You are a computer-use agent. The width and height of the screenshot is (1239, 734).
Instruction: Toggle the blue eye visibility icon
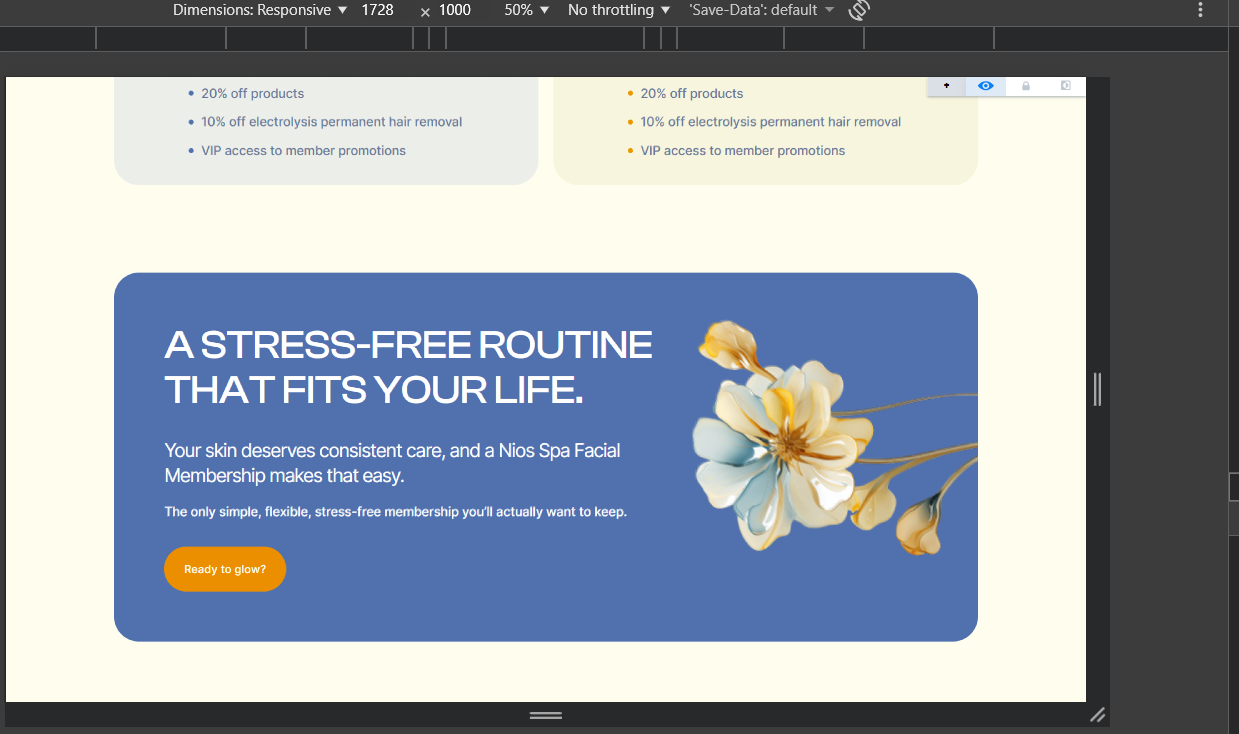986,86
